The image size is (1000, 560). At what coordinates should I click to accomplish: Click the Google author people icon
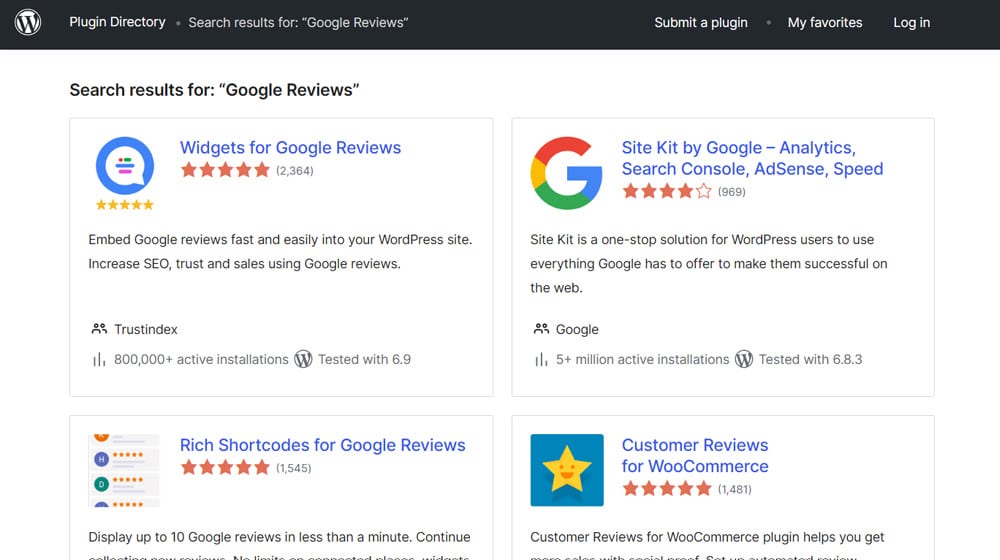541,329
